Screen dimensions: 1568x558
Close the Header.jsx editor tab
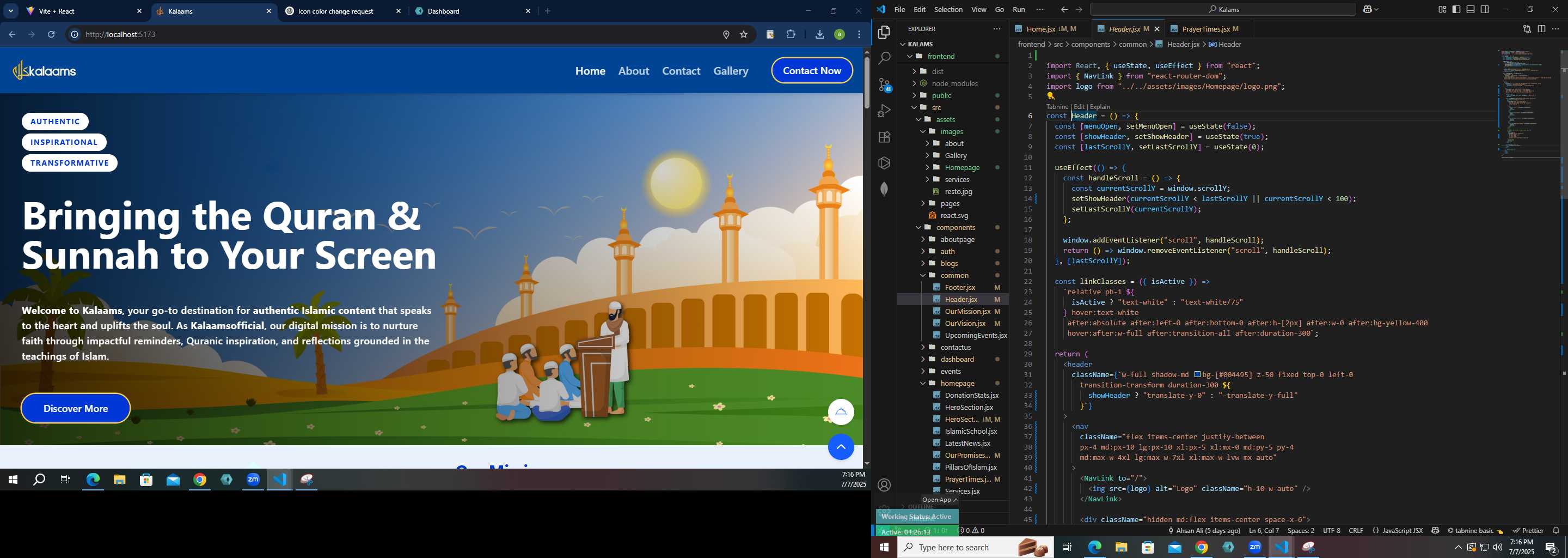(1156, 29)
